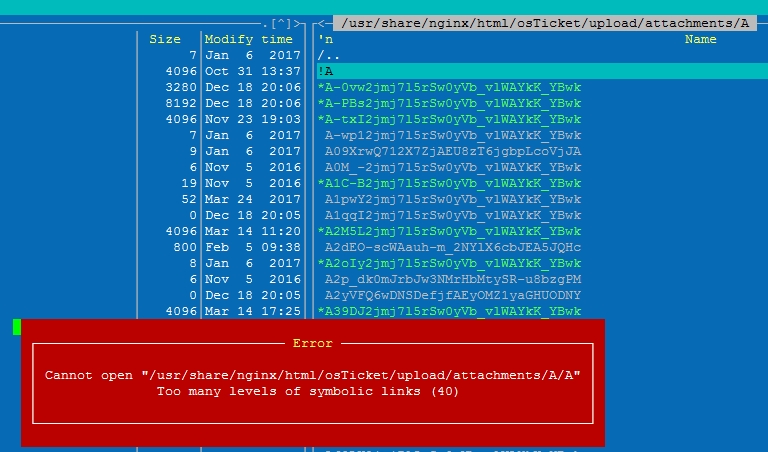Click right panel back history '<' arrow
Image resolution: width=768 pixels, height=452 pixels.
click(x=321, y=24)
